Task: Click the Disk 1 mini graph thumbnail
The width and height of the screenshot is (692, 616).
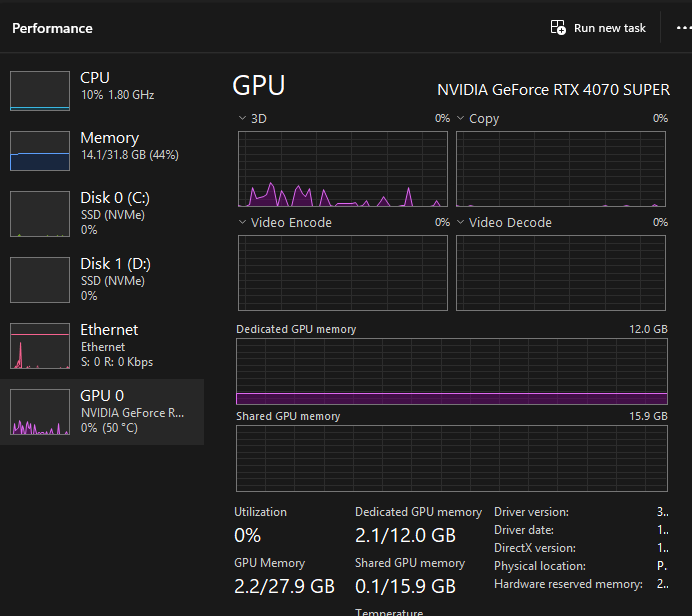Action: [x=40, y=280]
